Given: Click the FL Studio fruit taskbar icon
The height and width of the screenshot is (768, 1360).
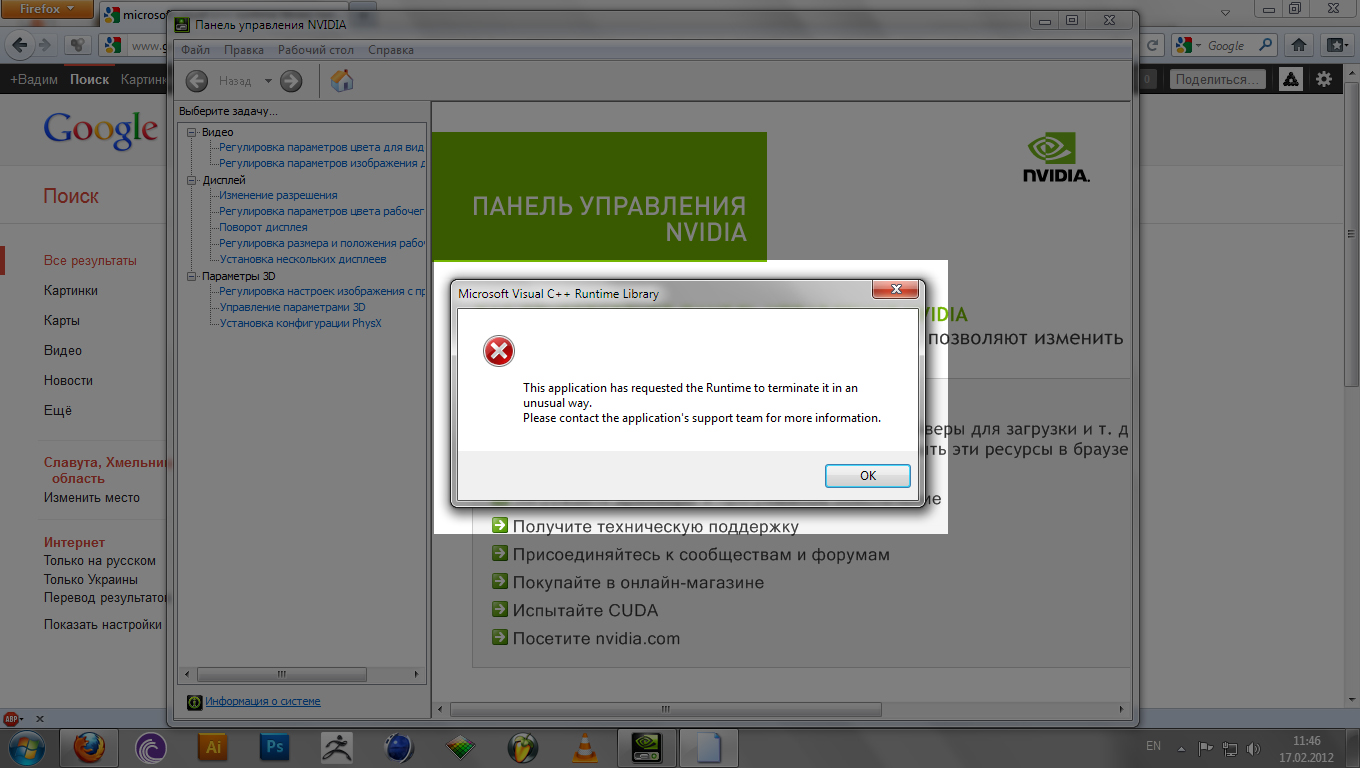Looking at the screenshot, I should (521, 747).
